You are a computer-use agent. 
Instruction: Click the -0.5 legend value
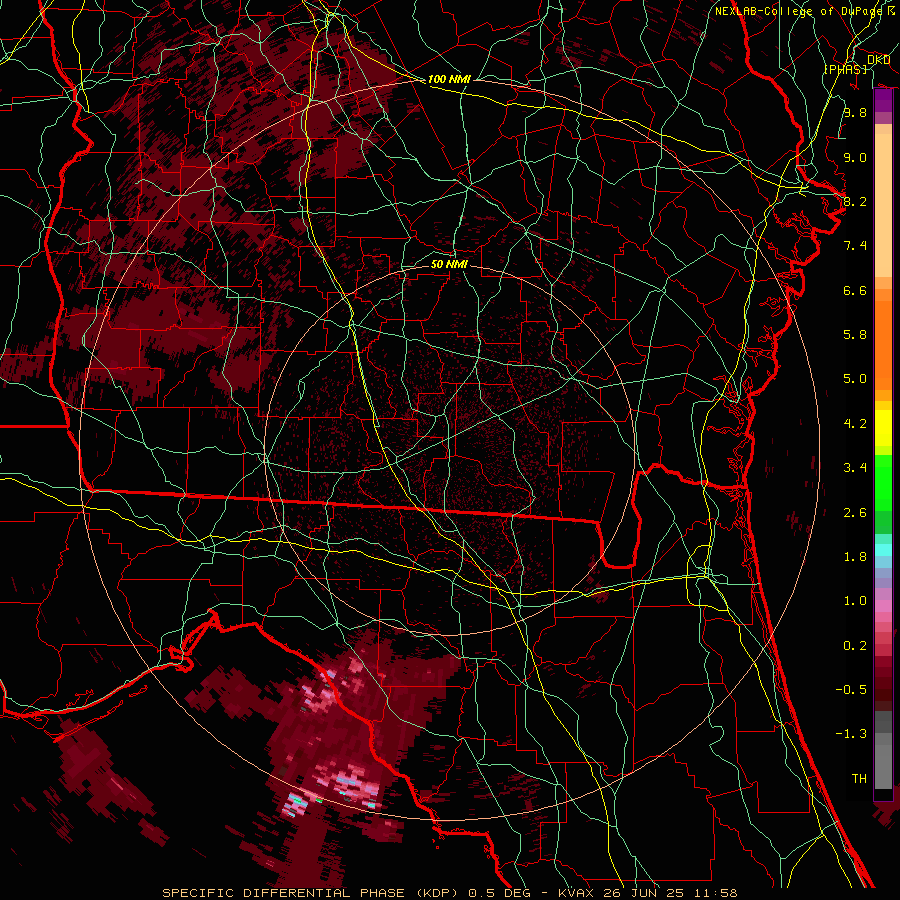coord(851,690)
